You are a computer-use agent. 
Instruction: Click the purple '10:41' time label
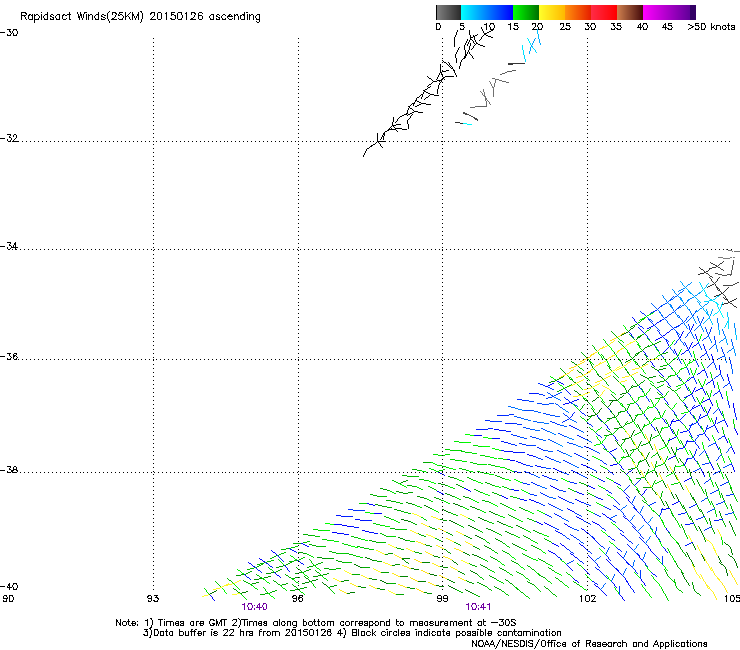[478, 607]
